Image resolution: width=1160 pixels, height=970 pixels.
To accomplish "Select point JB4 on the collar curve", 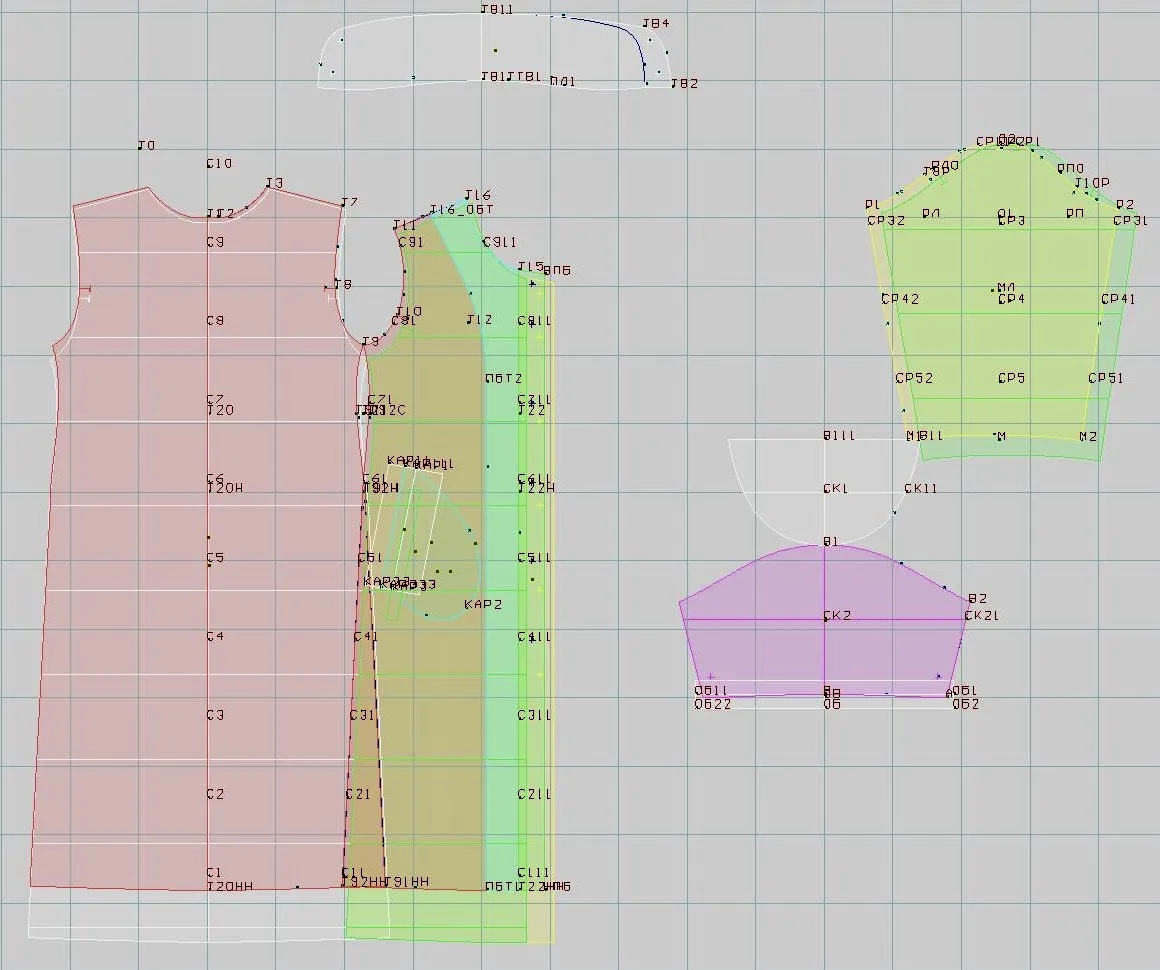I will pos(655,24).
